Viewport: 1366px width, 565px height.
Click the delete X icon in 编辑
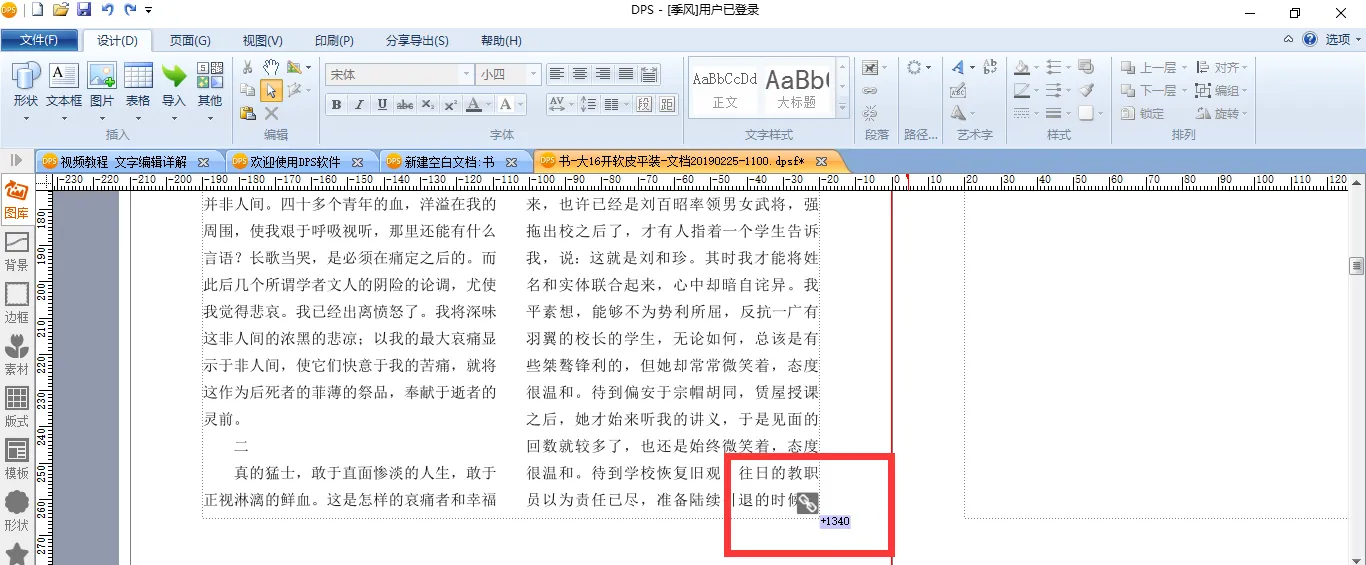tap(271, 113)
